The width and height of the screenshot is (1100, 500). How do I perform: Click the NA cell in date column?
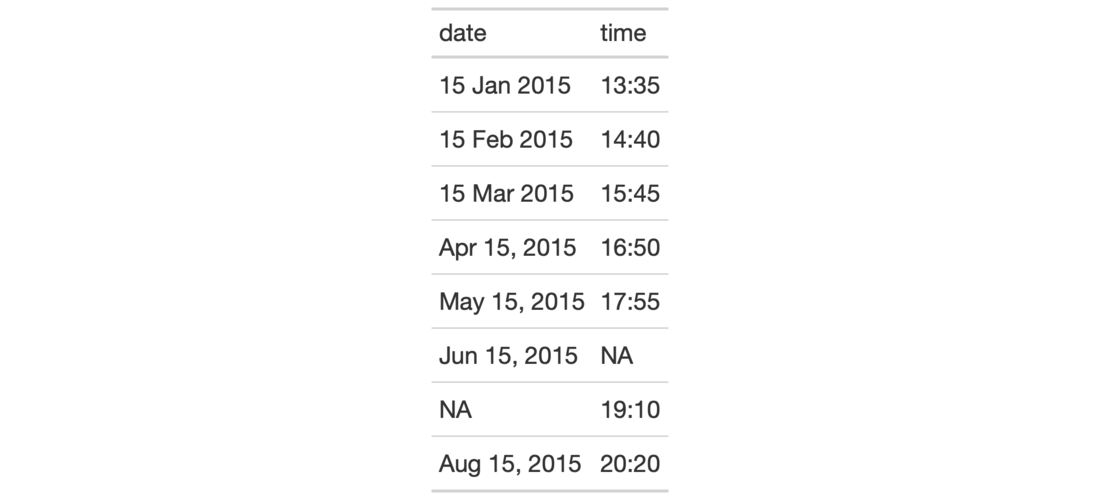pos(455,409)
